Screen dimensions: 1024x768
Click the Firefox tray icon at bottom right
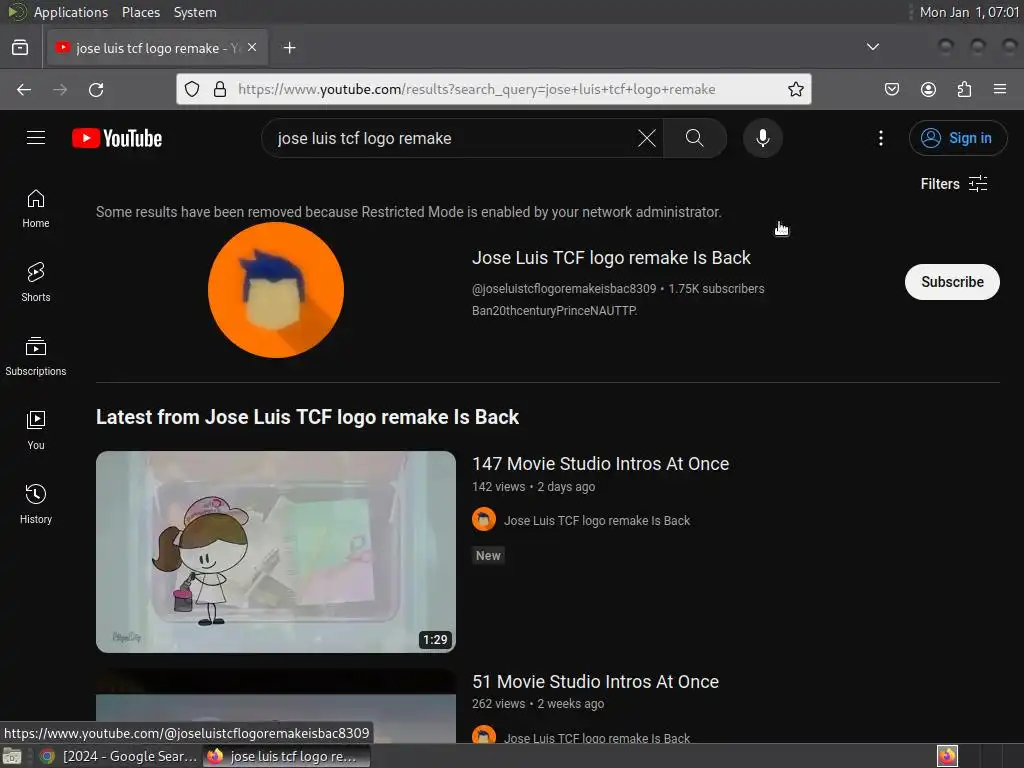[947, 756]
